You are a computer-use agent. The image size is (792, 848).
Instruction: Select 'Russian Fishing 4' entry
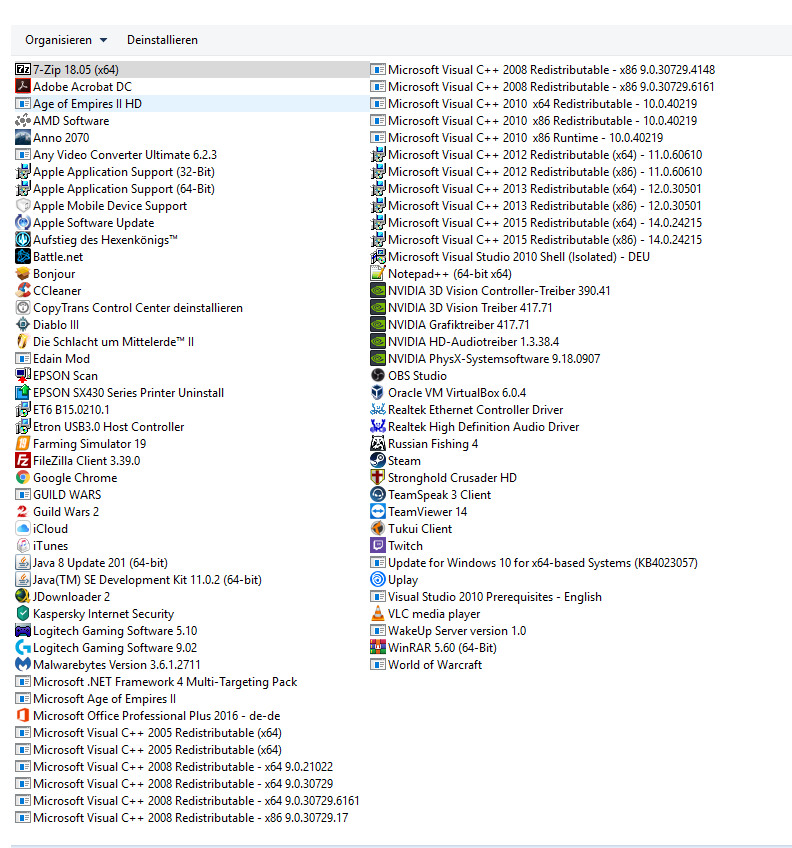(424, 443)
